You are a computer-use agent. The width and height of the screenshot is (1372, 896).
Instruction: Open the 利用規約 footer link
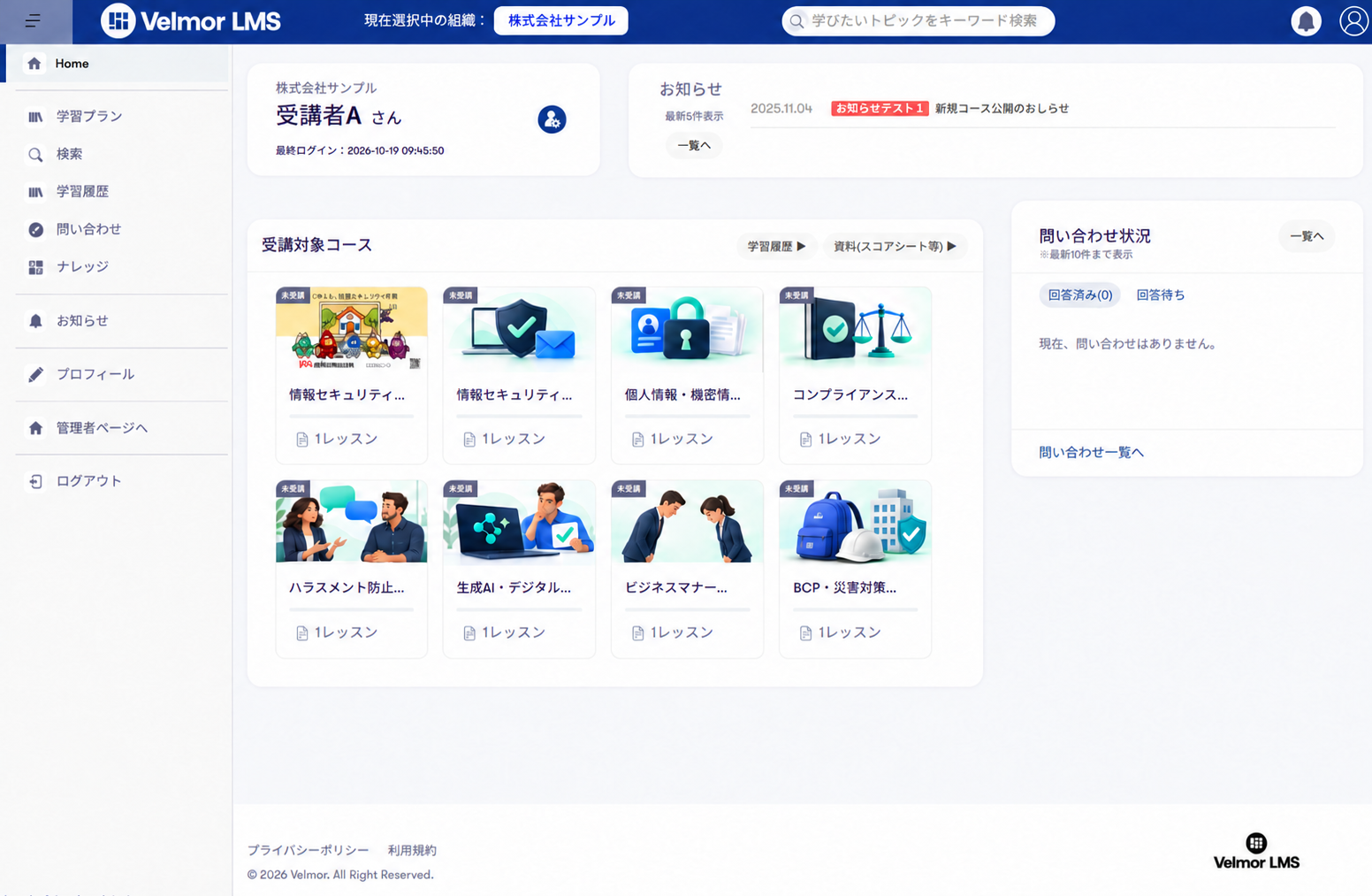point(412,850)
